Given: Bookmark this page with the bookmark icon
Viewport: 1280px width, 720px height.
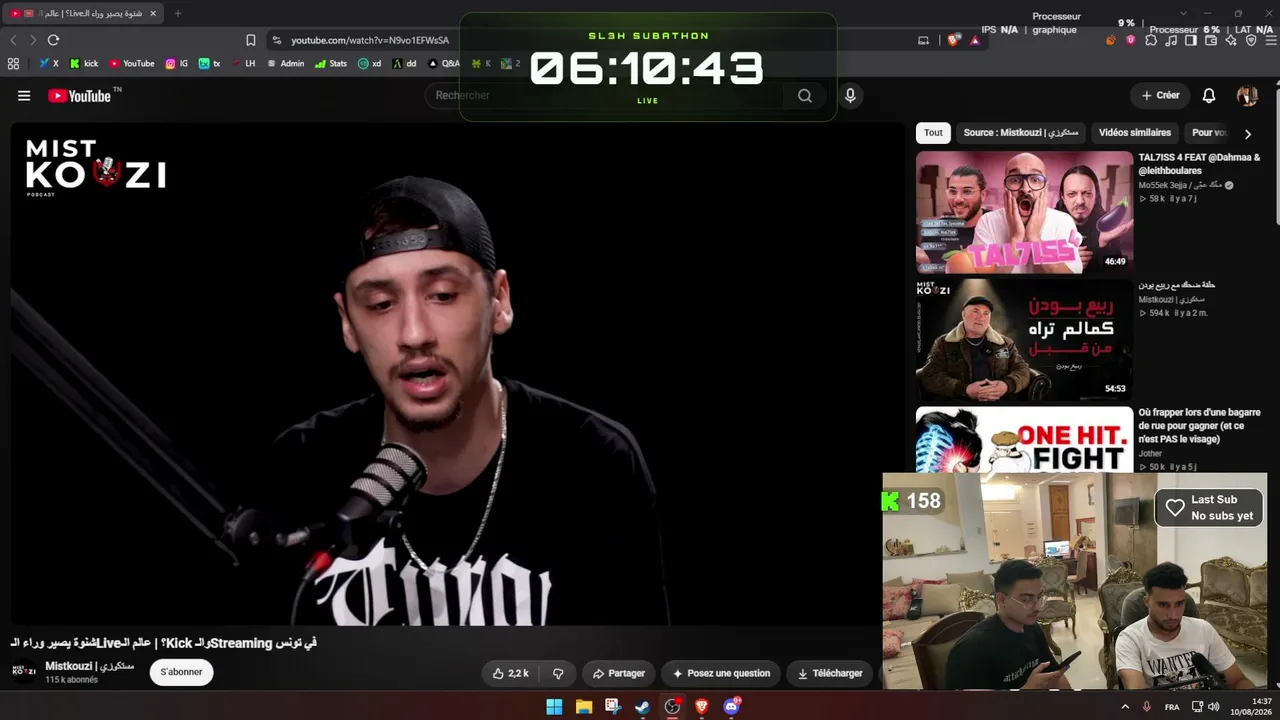Looking at the screenshot, I should (x=250, y=40).
